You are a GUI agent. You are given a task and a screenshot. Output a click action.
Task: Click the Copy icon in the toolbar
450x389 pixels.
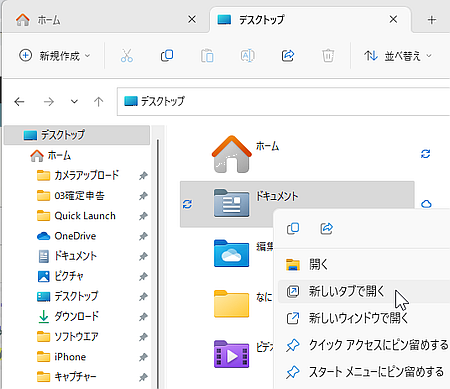point(167,56)
